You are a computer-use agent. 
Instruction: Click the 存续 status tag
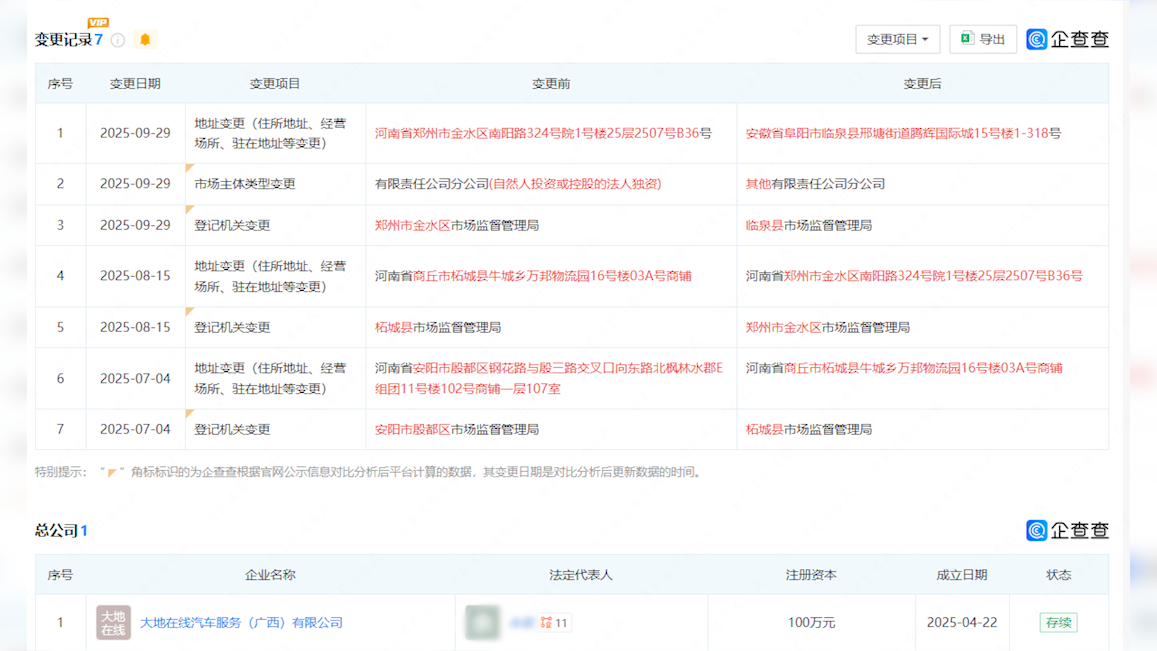(1058, 622)
